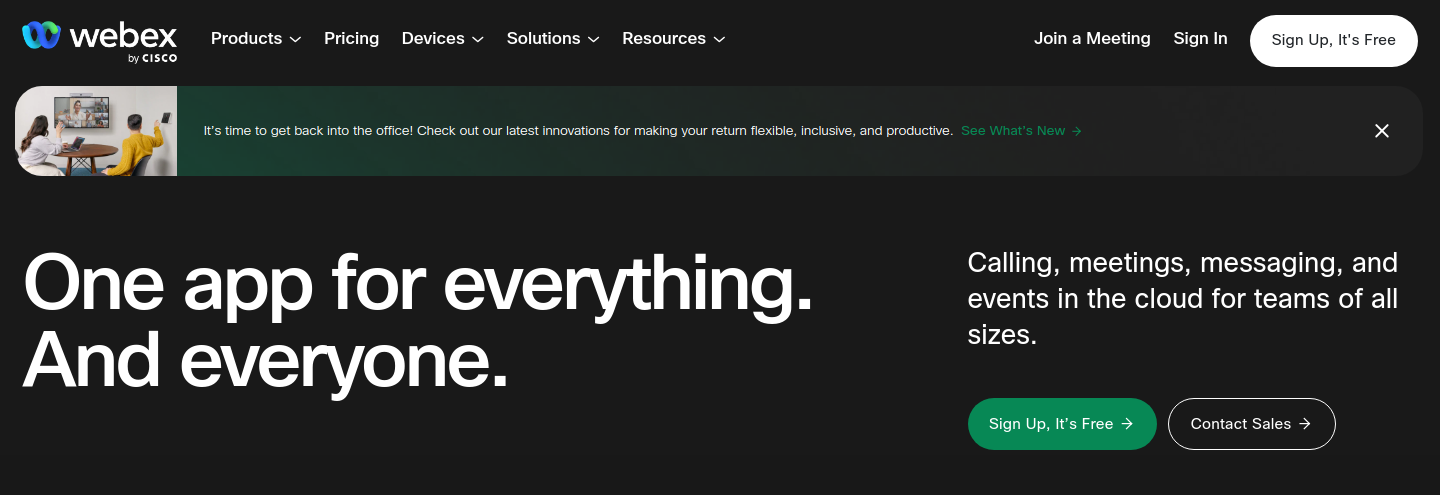Click the Contact Sales arrow icon
1440x495 pixels.
[x=1305, y=424]
